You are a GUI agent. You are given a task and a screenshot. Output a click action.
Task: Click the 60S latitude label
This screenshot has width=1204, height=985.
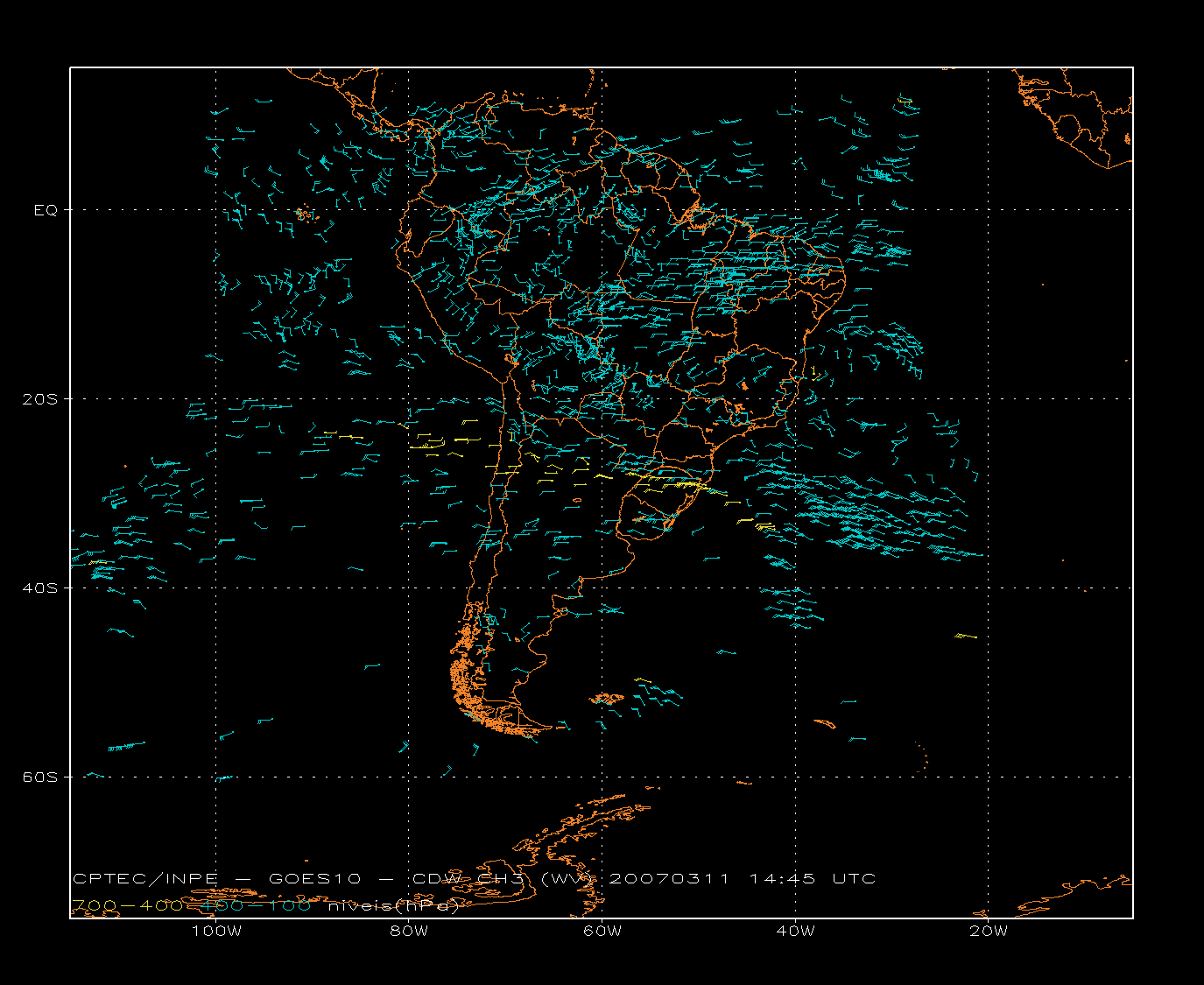coord(39,777)
